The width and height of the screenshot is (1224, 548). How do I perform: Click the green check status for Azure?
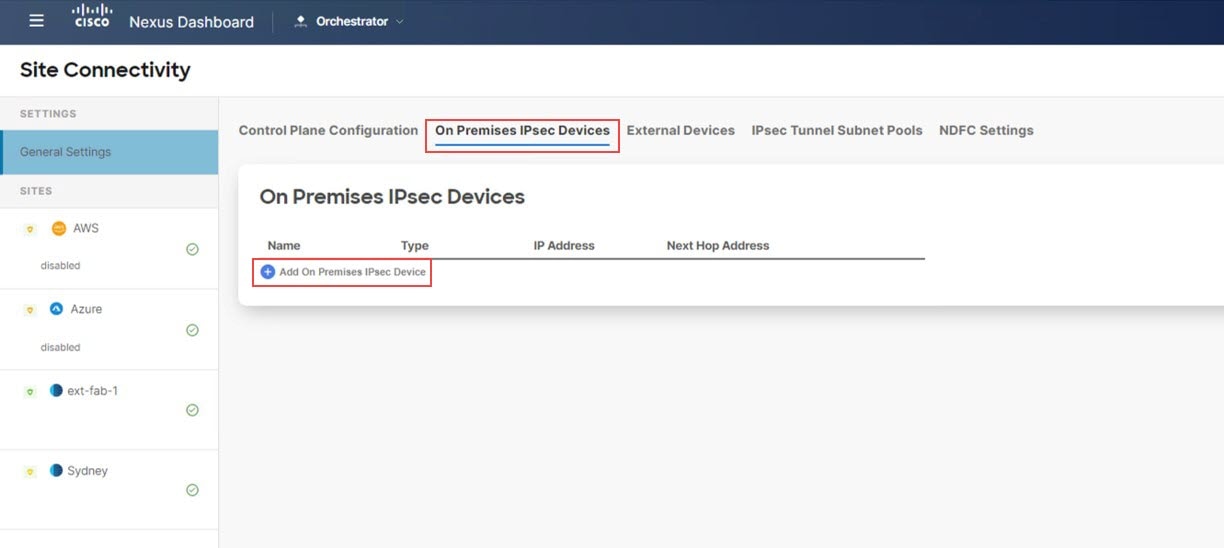(192, 330)
